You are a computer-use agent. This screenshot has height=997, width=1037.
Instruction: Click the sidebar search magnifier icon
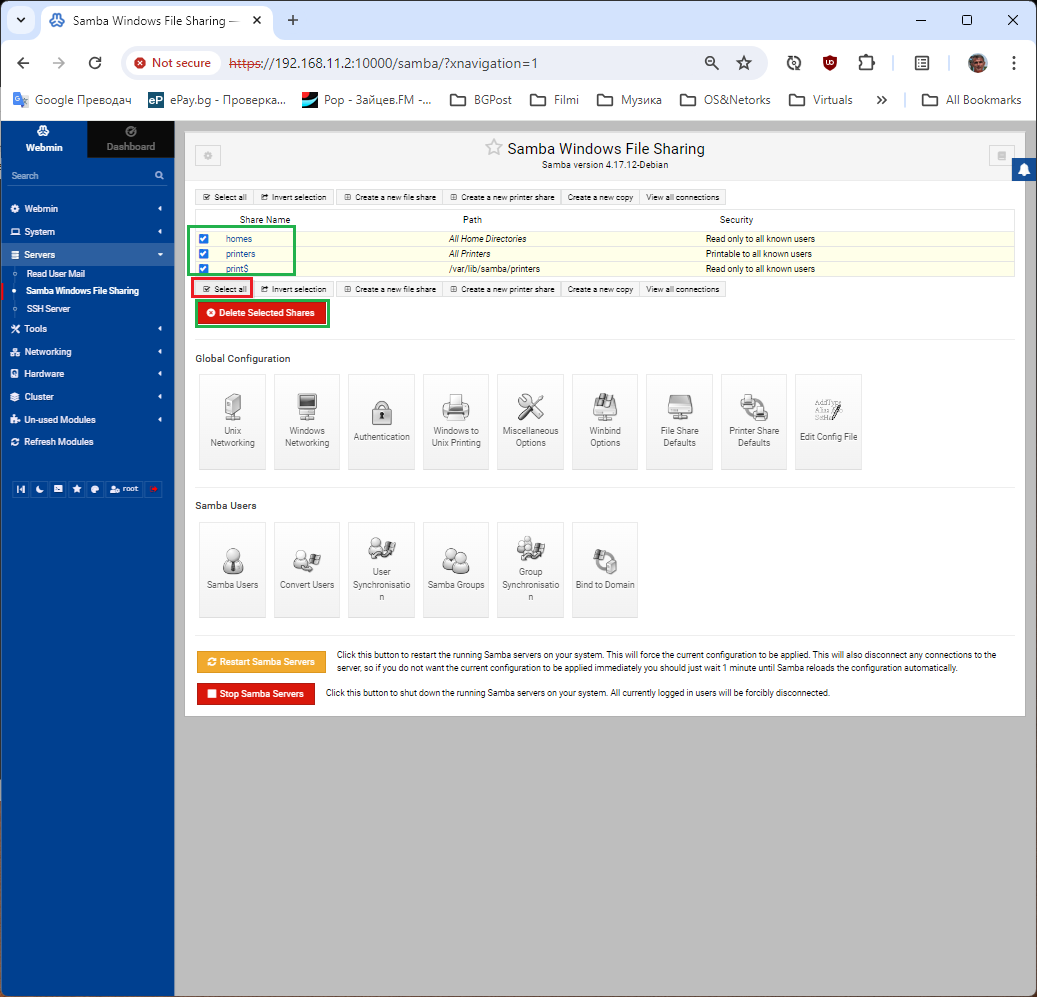(x=159, y=175)
